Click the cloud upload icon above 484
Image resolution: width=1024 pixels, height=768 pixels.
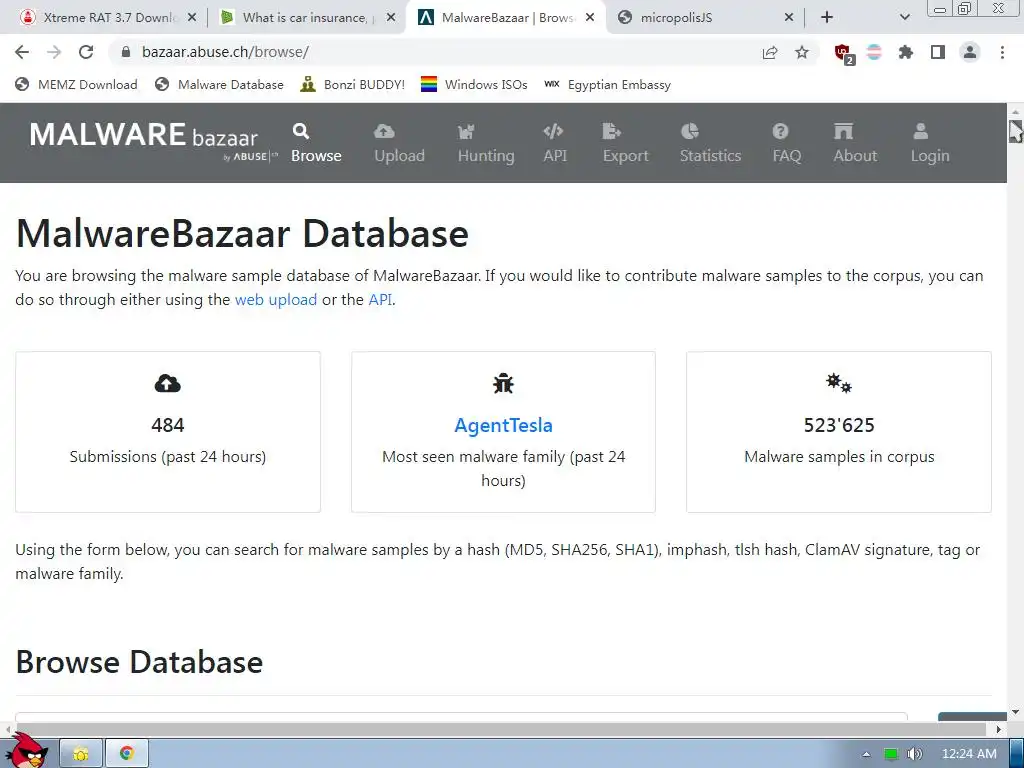(x=167, y=383)
